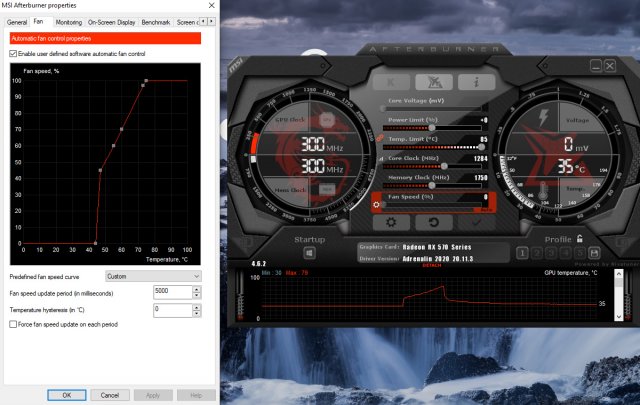Select profile slot 1
The width and height of the screenshot is (640, 405).
point(522,253)
